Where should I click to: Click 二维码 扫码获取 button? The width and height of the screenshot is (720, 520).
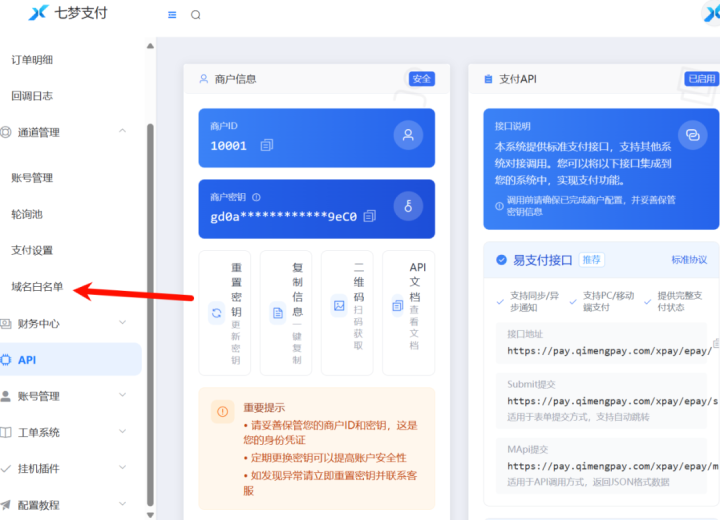click(347, 313)
